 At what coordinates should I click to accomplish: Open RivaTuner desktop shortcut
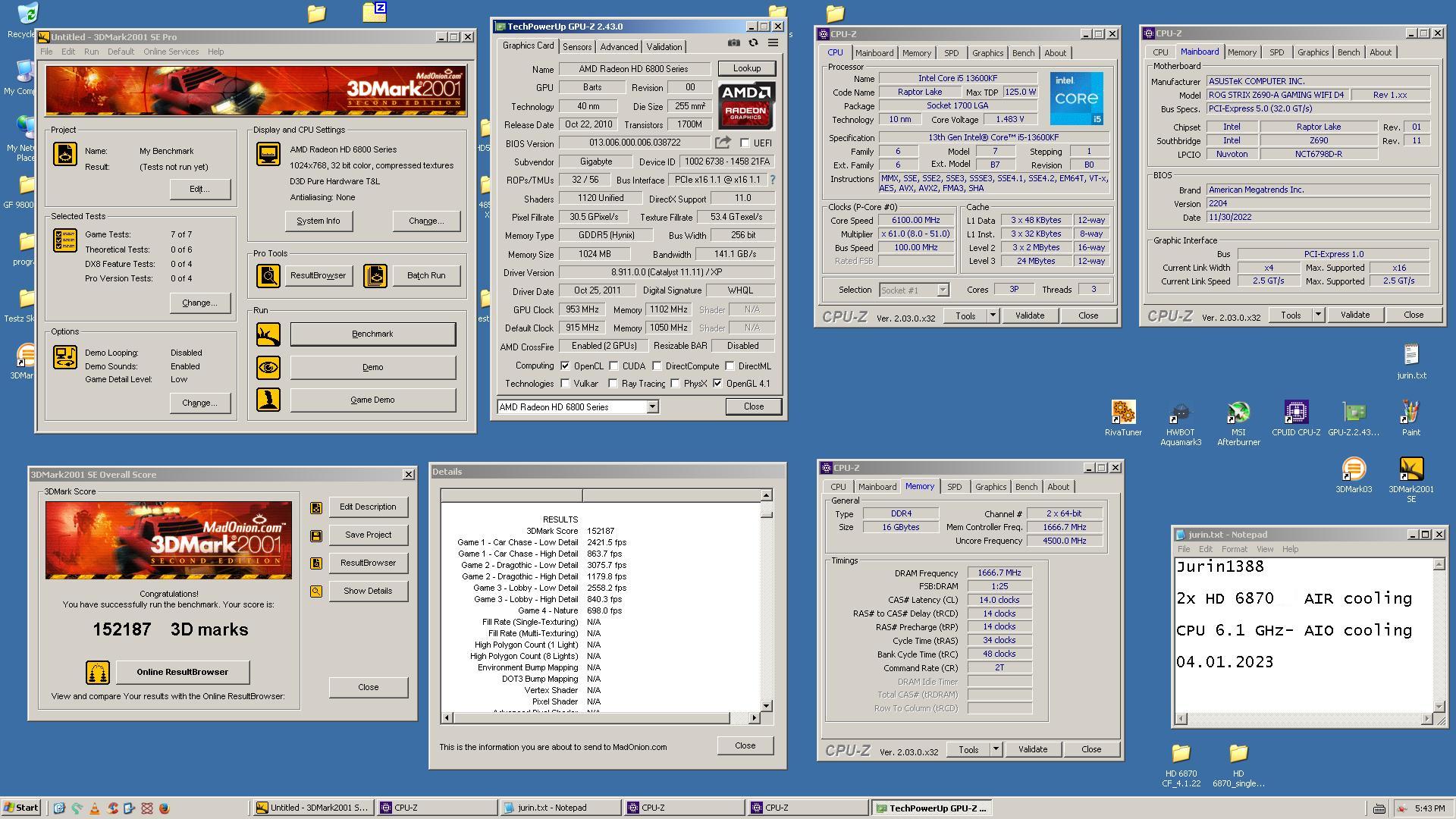coord(1123,419)
